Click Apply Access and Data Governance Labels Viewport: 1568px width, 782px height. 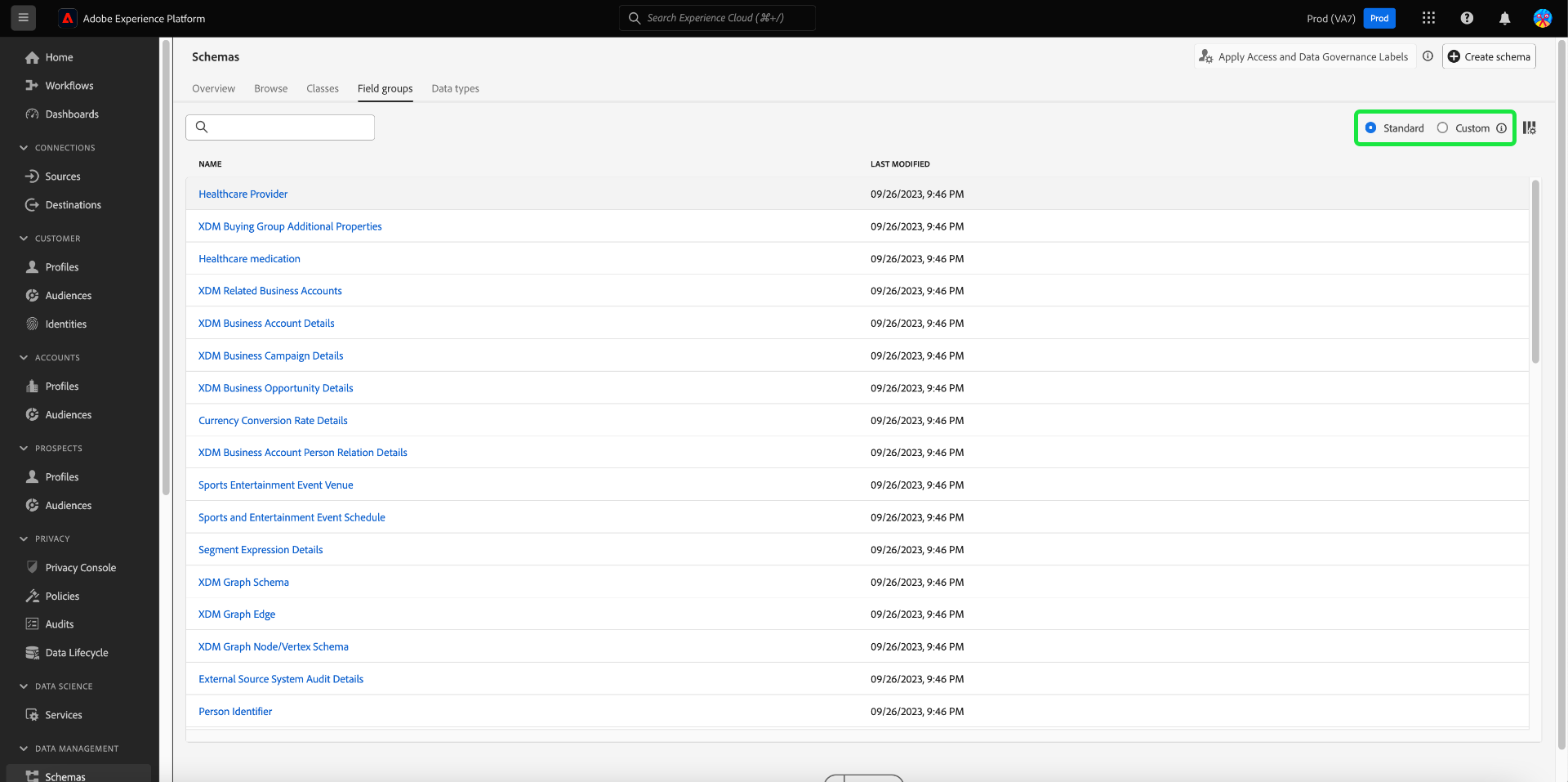click(x=1304, y=56)
